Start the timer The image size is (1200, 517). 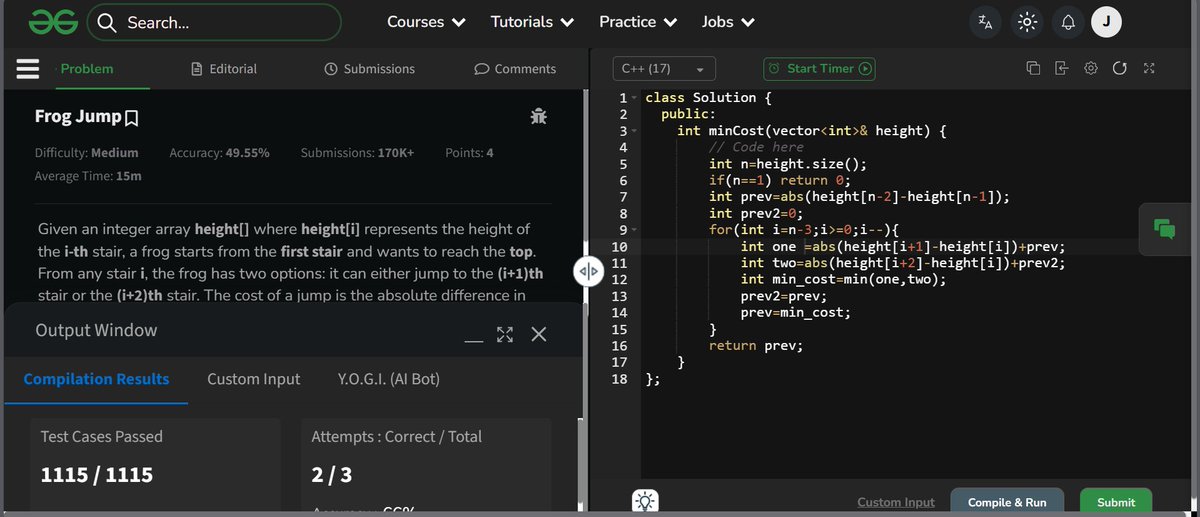pos(820,69)
